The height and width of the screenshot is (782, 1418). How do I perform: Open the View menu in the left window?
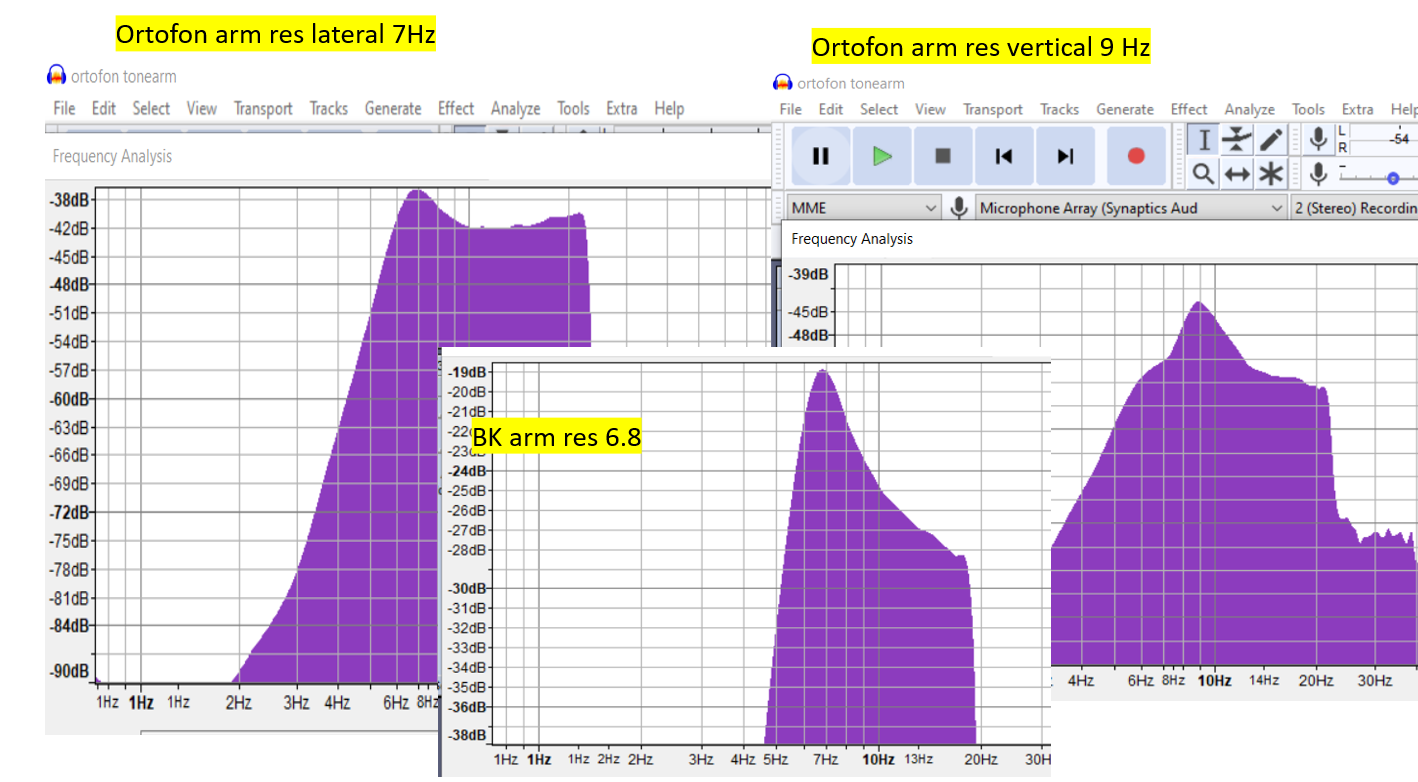pos(201,108)
